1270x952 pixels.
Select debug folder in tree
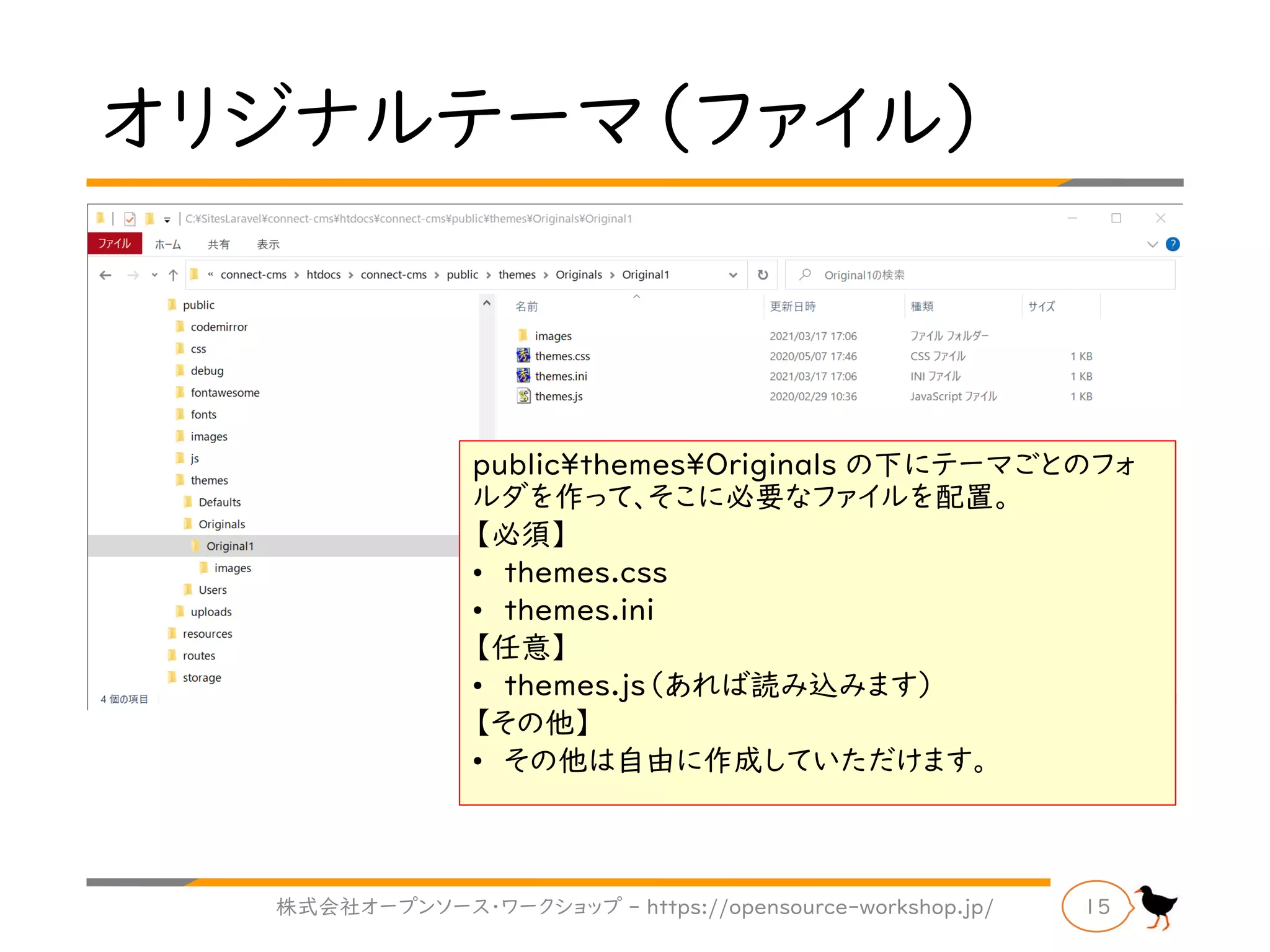point(206,371)
